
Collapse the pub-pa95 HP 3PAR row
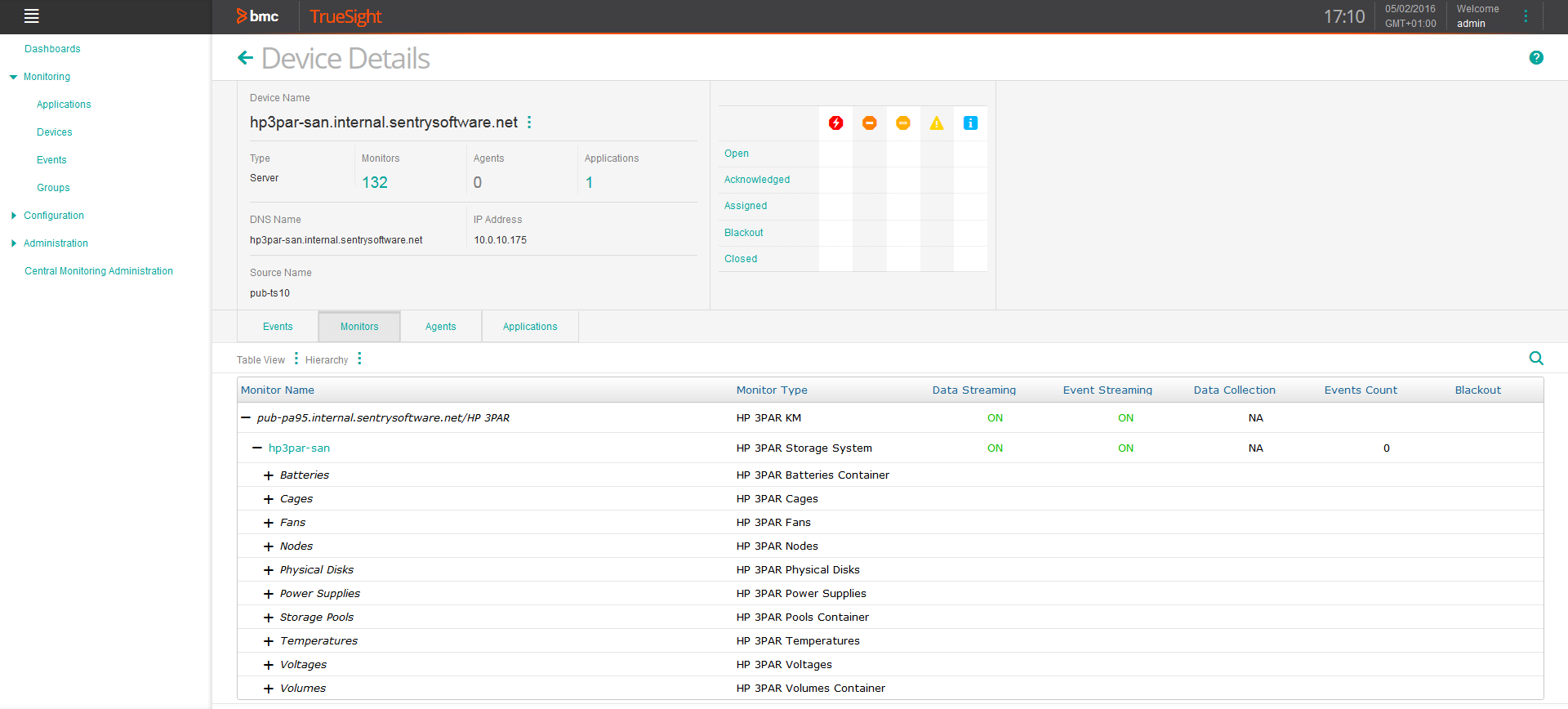245,417
